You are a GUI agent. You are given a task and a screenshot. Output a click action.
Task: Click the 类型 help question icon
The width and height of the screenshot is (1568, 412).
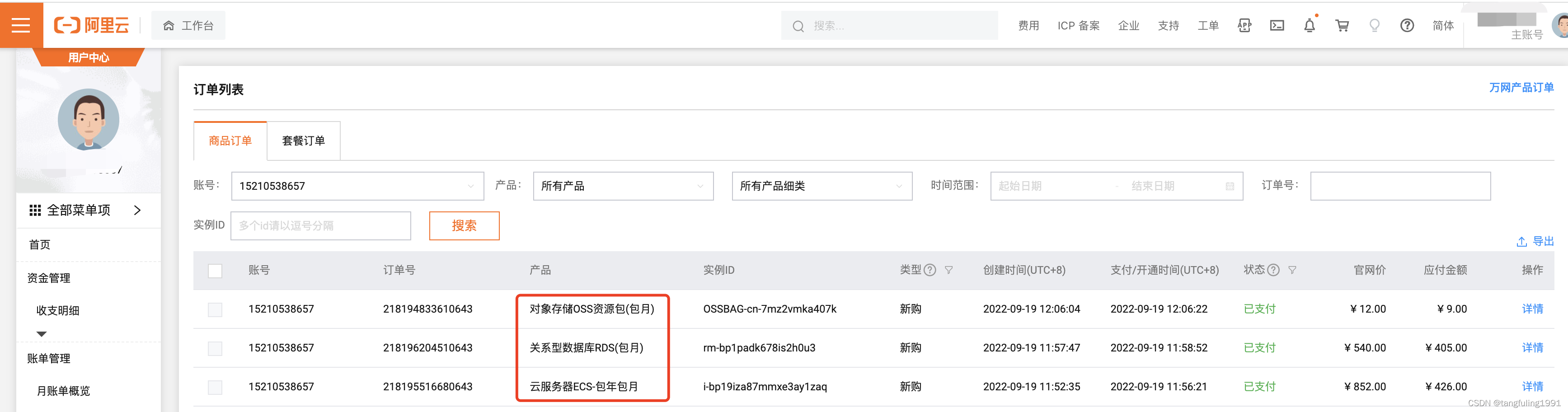click(x=930, y=270)
